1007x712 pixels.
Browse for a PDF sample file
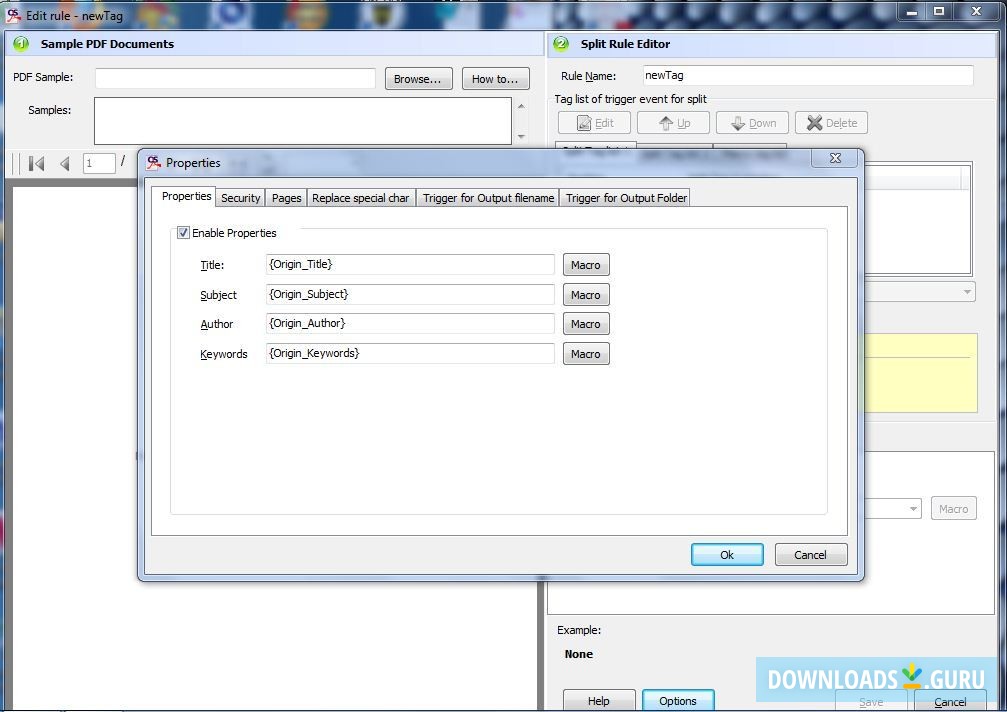[x=418, y=78]
